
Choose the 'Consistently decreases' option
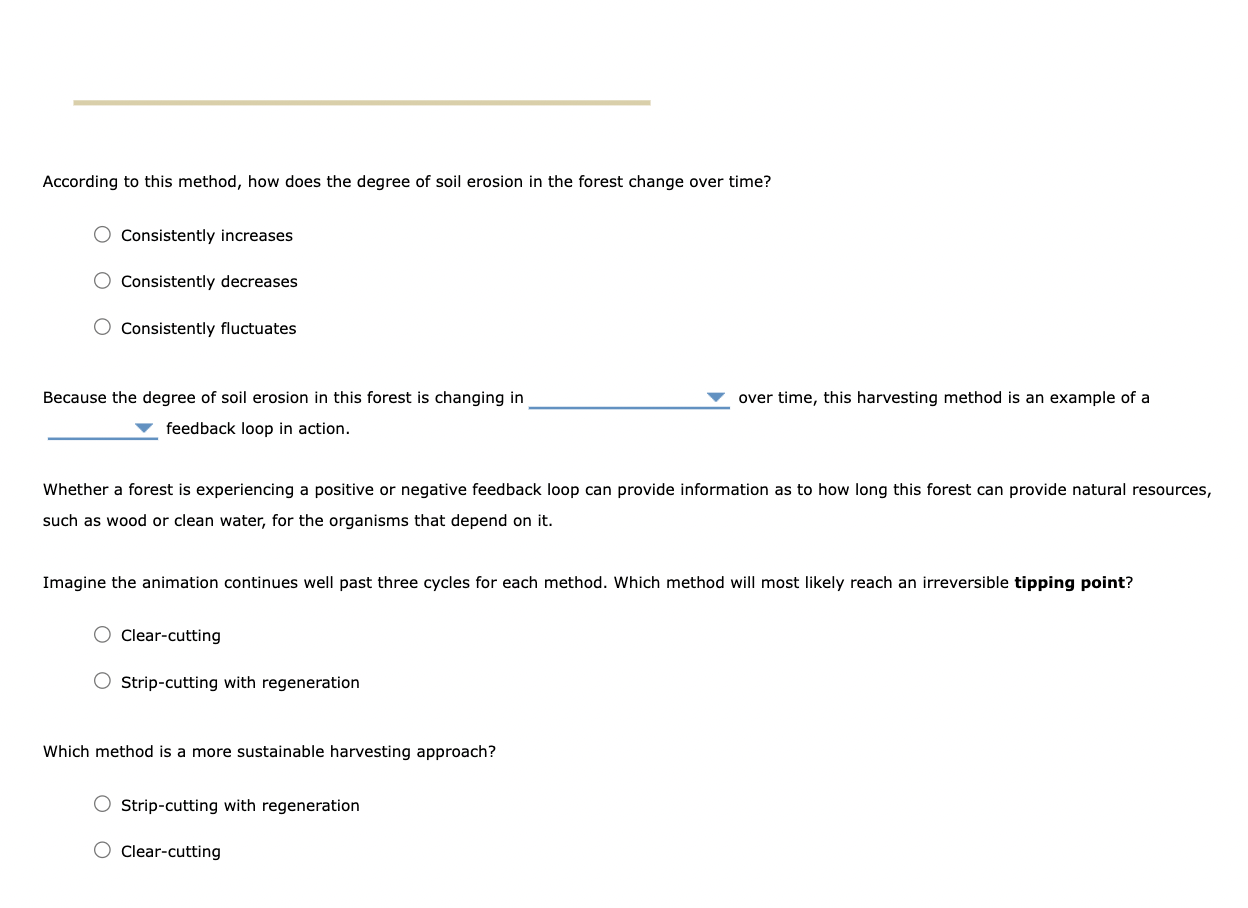102,281
